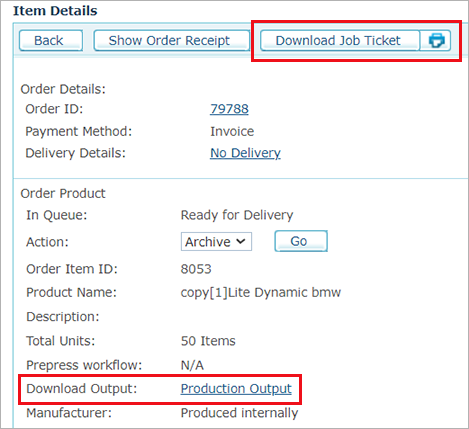Click the chevron arrow in Archive combo box

click(x=241, y=241)
